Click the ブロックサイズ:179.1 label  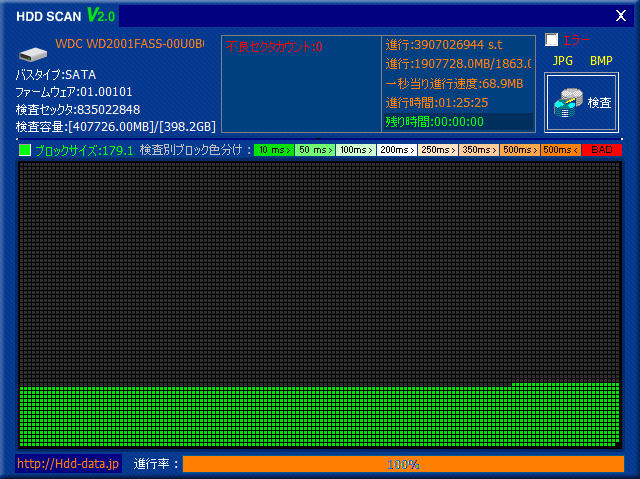coord(84,151)
